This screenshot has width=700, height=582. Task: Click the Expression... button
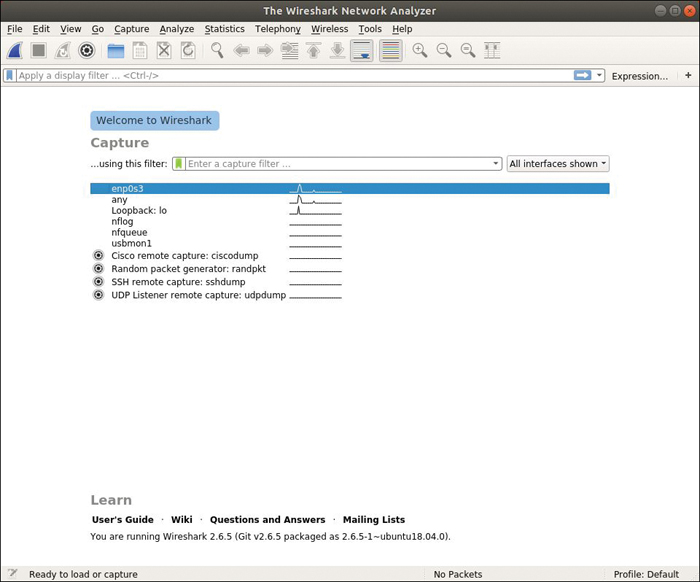640,76
